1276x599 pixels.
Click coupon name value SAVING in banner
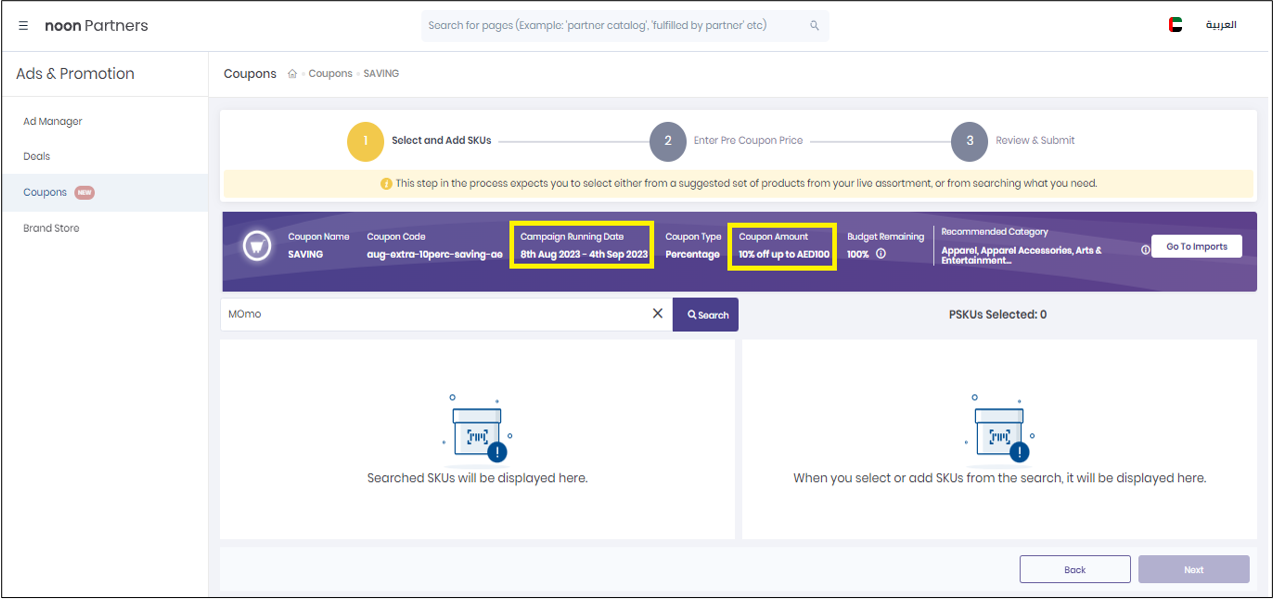tap(305, 254)
